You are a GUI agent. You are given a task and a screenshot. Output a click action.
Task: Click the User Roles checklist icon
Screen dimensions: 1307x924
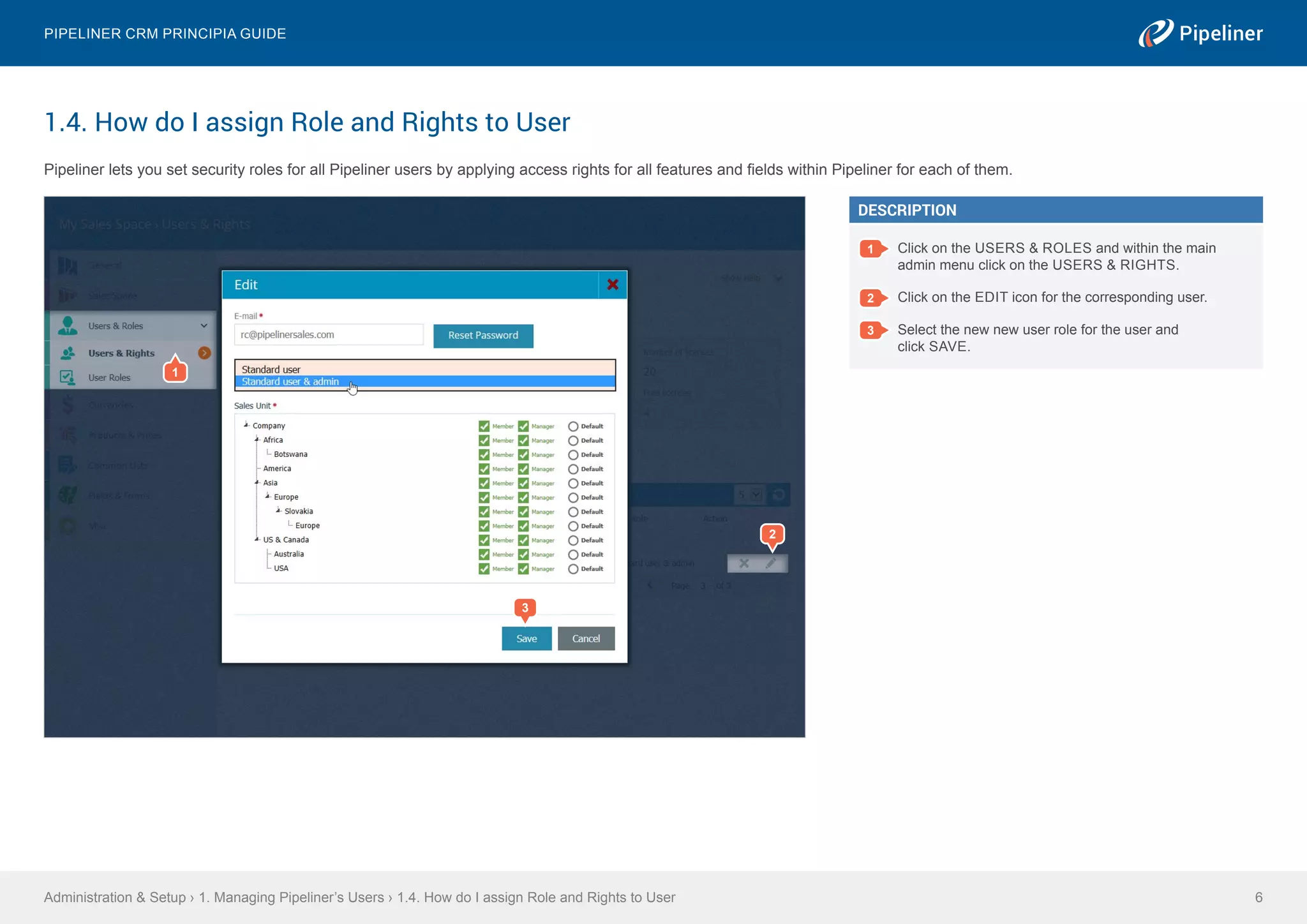(68, 377)
